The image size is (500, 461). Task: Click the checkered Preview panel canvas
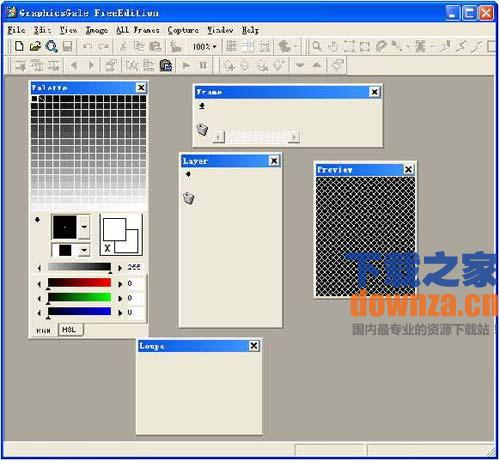(365, 236)
